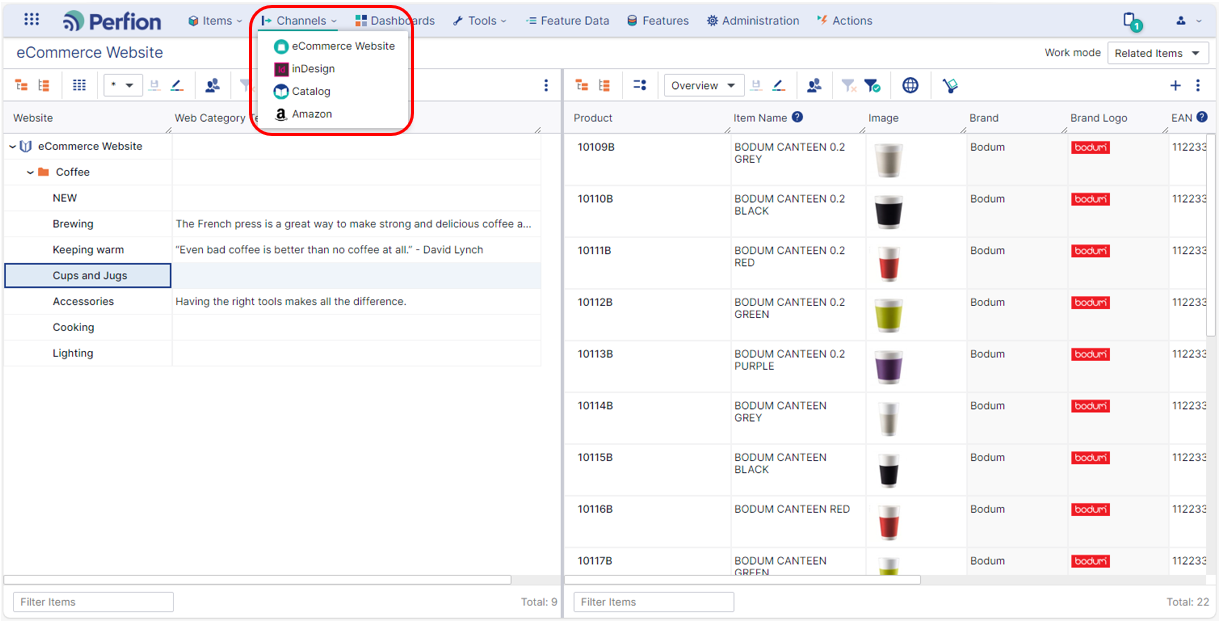
Task: Click the users icon in right toolbar
Action: (x=814, y=85)
